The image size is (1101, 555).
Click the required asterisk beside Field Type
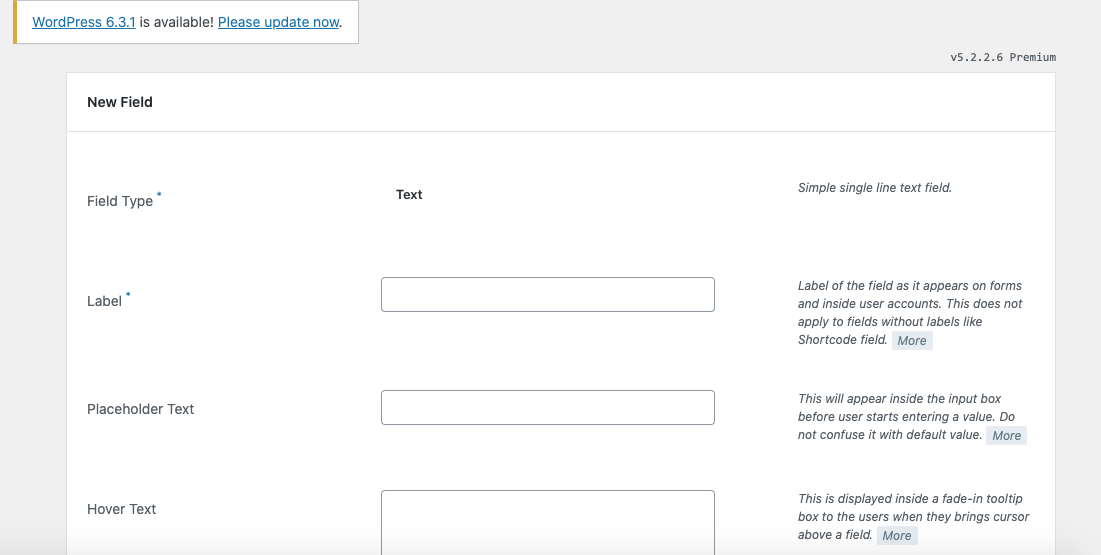(159, 195)
